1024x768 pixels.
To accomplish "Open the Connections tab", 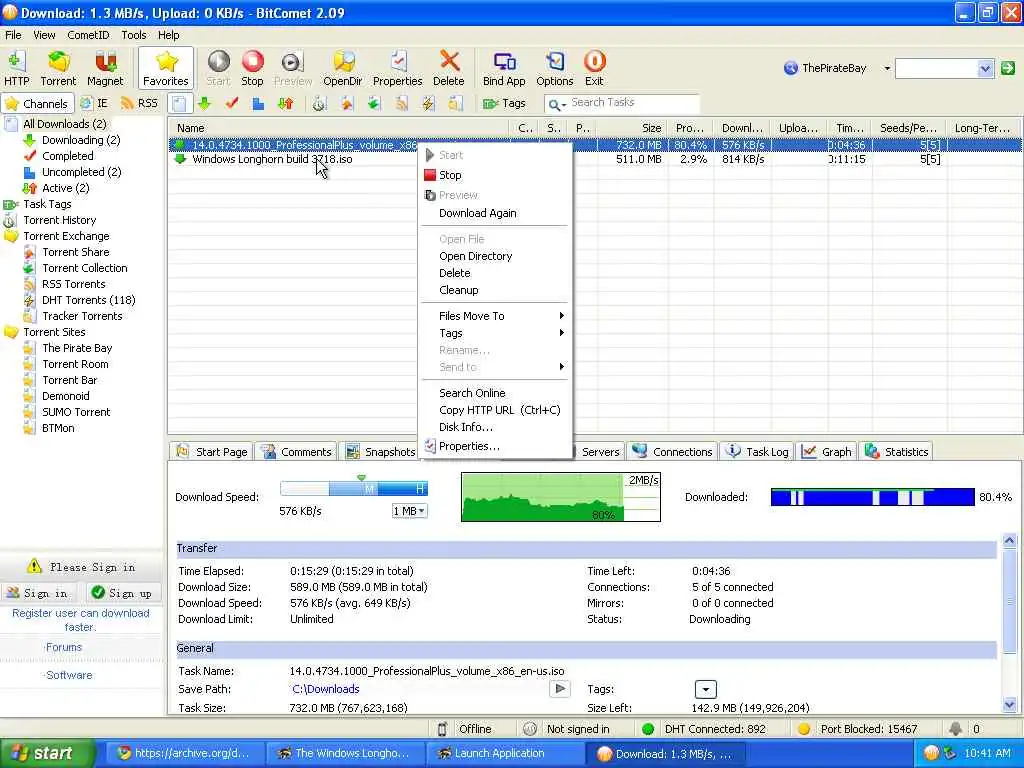I will (x=673, y=451).
